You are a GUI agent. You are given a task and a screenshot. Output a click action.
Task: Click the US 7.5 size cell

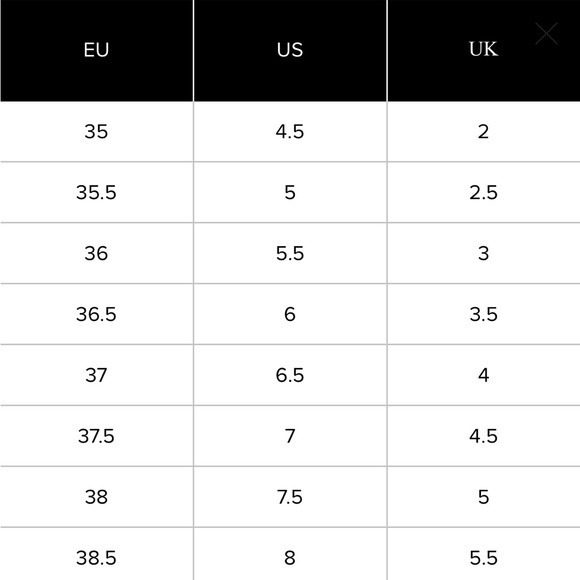[290, 497]
